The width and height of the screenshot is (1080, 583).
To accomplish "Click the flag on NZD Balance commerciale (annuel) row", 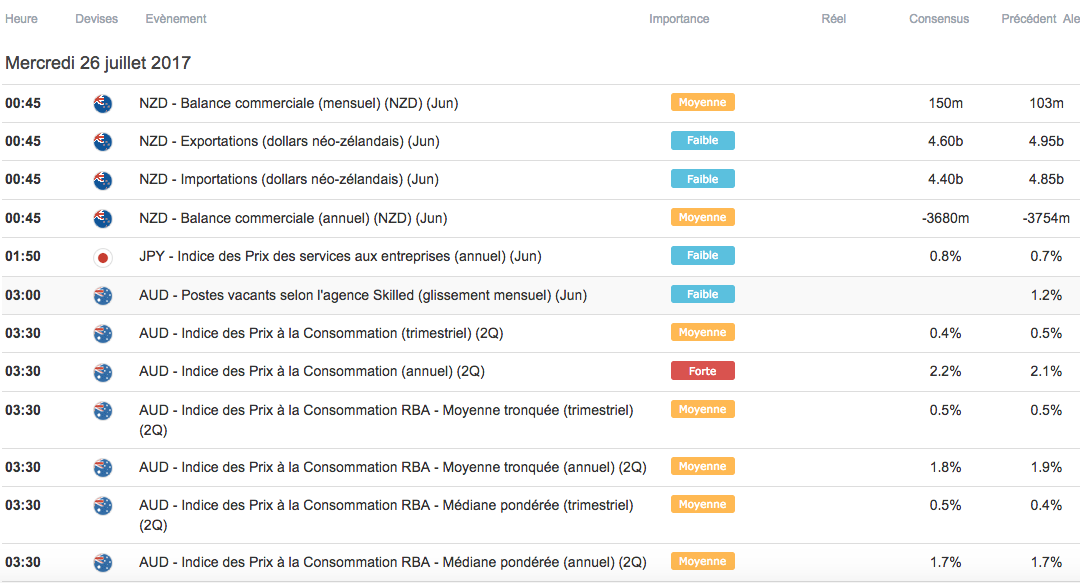I will [x=102, y=218].
